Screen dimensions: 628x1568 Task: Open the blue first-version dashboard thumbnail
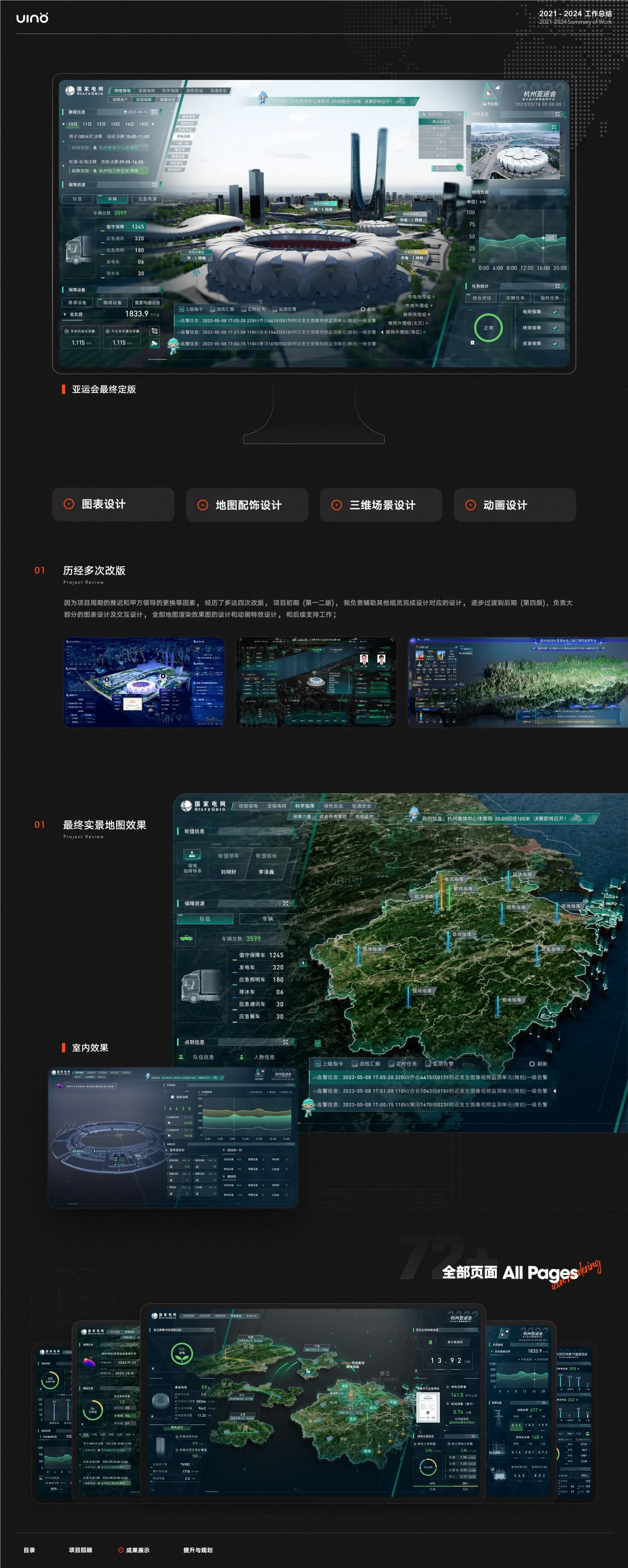[144, 682]
